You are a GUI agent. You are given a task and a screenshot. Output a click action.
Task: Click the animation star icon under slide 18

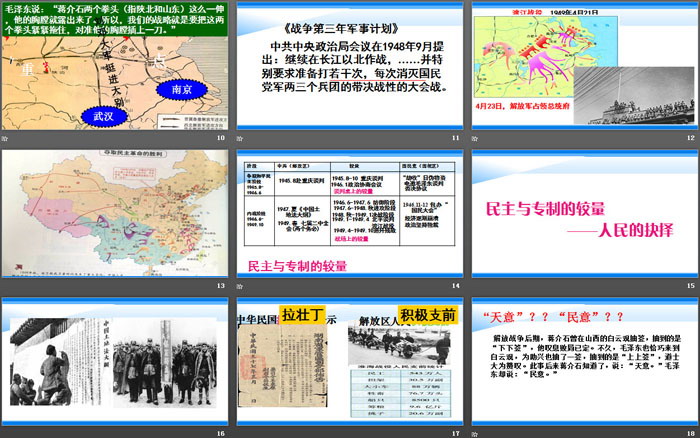click(x=475, y=434)
